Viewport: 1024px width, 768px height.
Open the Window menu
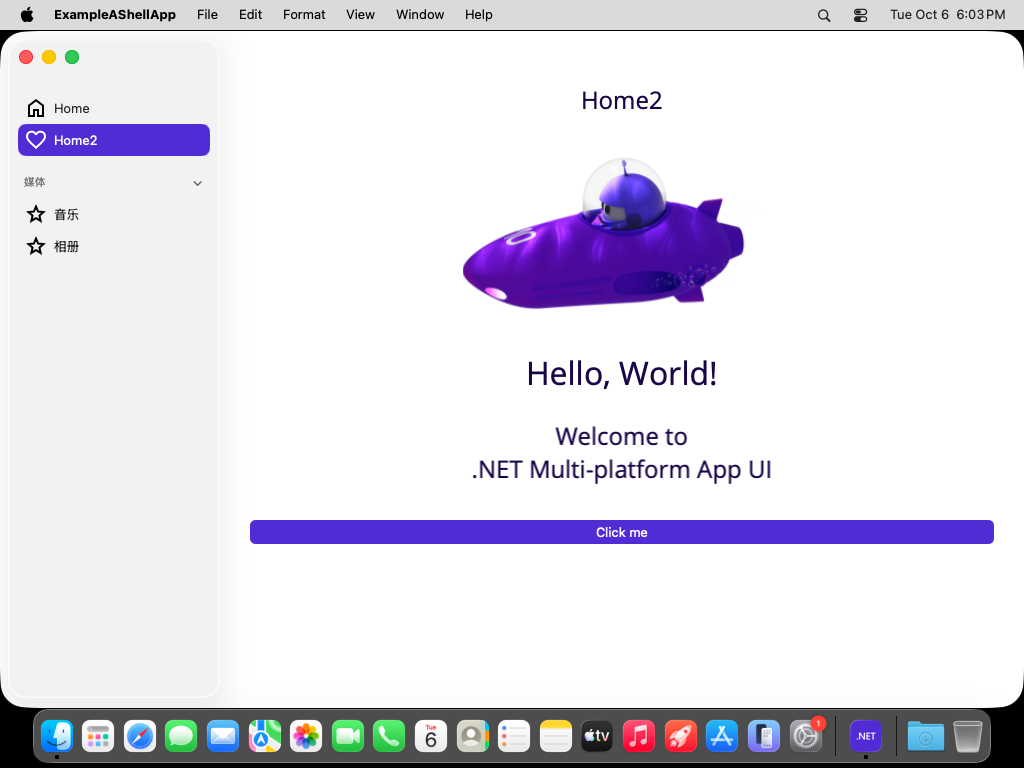420,14
